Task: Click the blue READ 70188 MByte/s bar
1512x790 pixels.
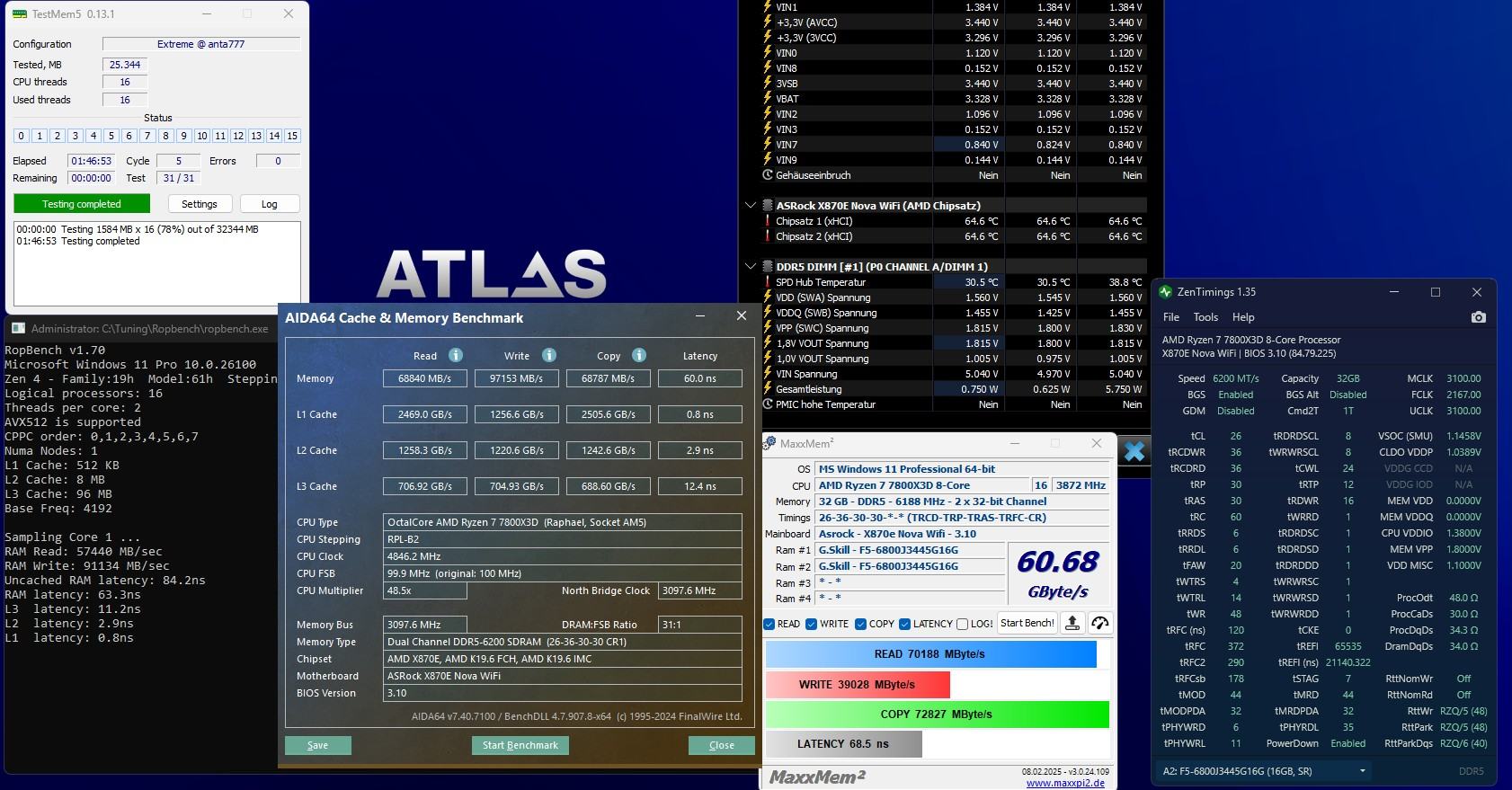Action: click(x=930, y=654)
